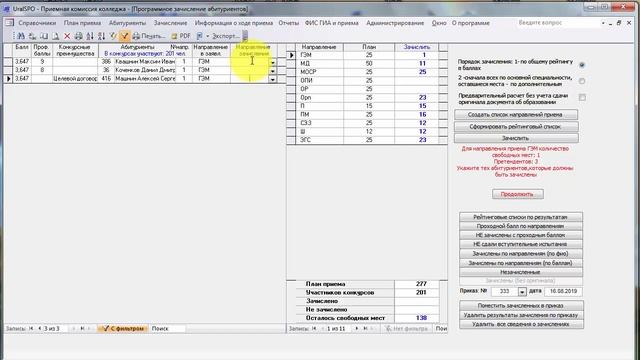The height and width of the screenshot is (360, 640).
Task: Click the application form icon left of Справочники
Action: click(x=9, y=23)
